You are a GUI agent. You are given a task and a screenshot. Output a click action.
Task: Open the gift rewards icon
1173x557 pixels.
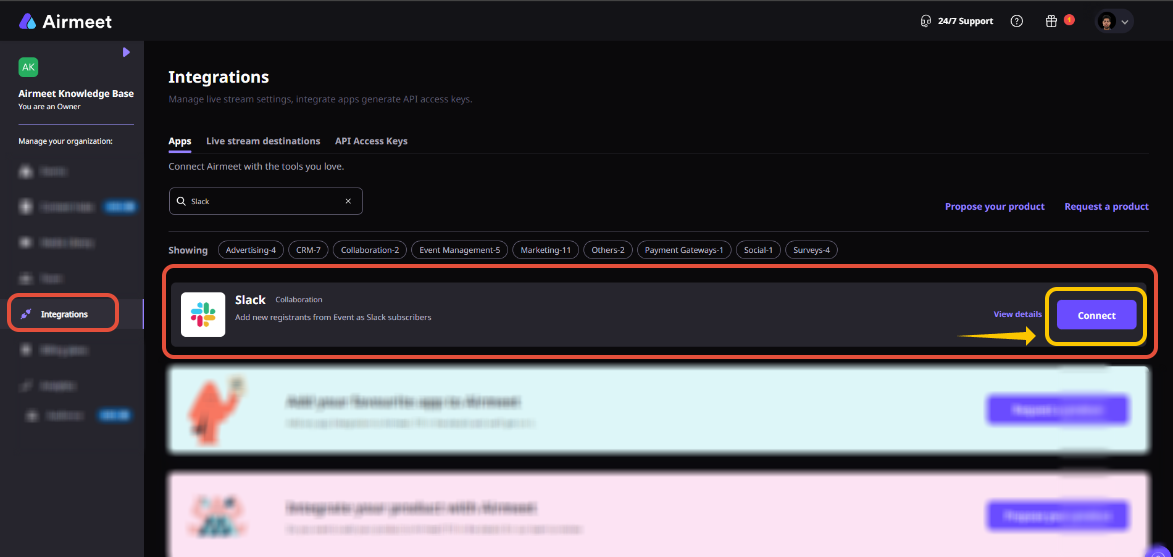(x=1052, y=21)
